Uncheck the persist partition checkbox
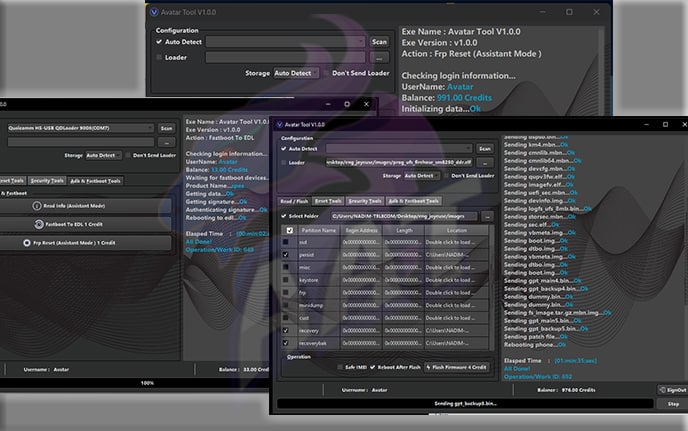This screenshot has width=688, height=431. (286, 255)
